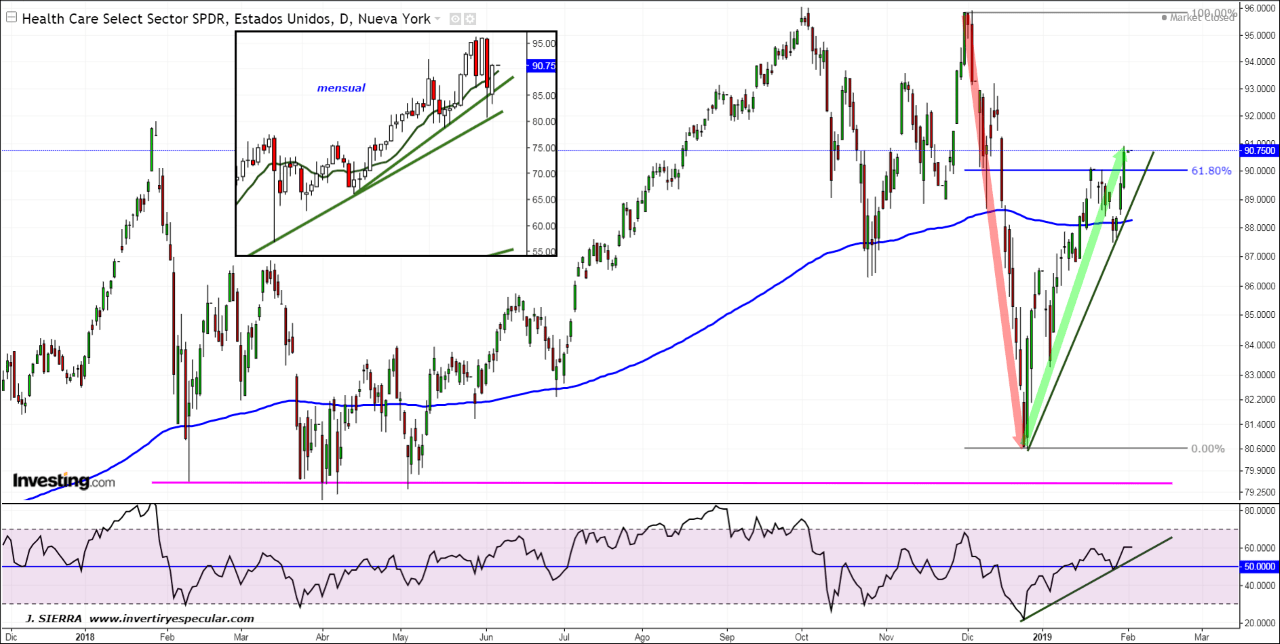The height and width of the screenshot is (644, 1280).
Task: Click the Market Closed status dot
Action: [1164, 17]
